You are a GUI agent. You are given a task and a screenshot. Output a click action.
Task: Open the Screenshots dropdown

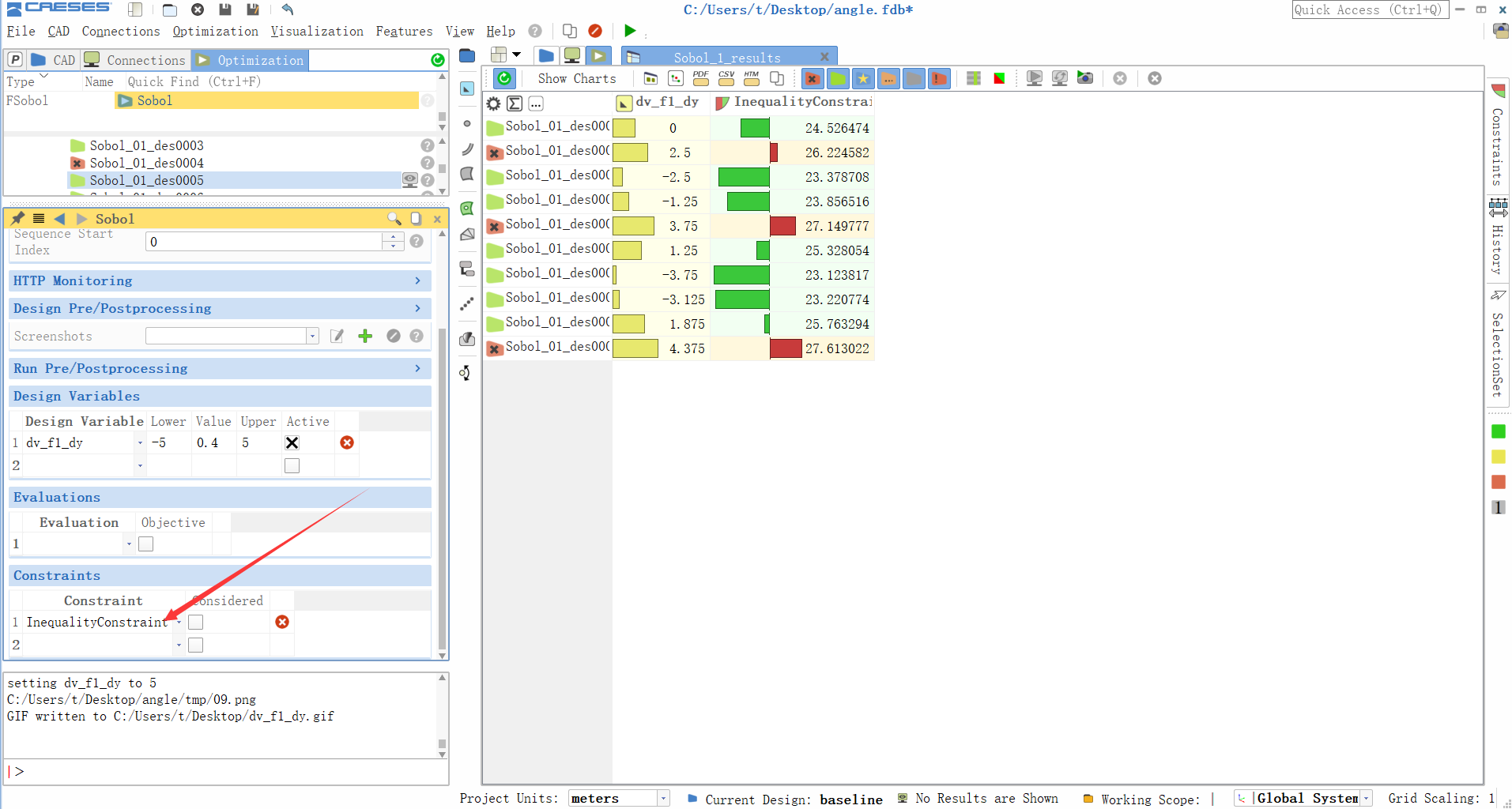[x=313, y=336]
